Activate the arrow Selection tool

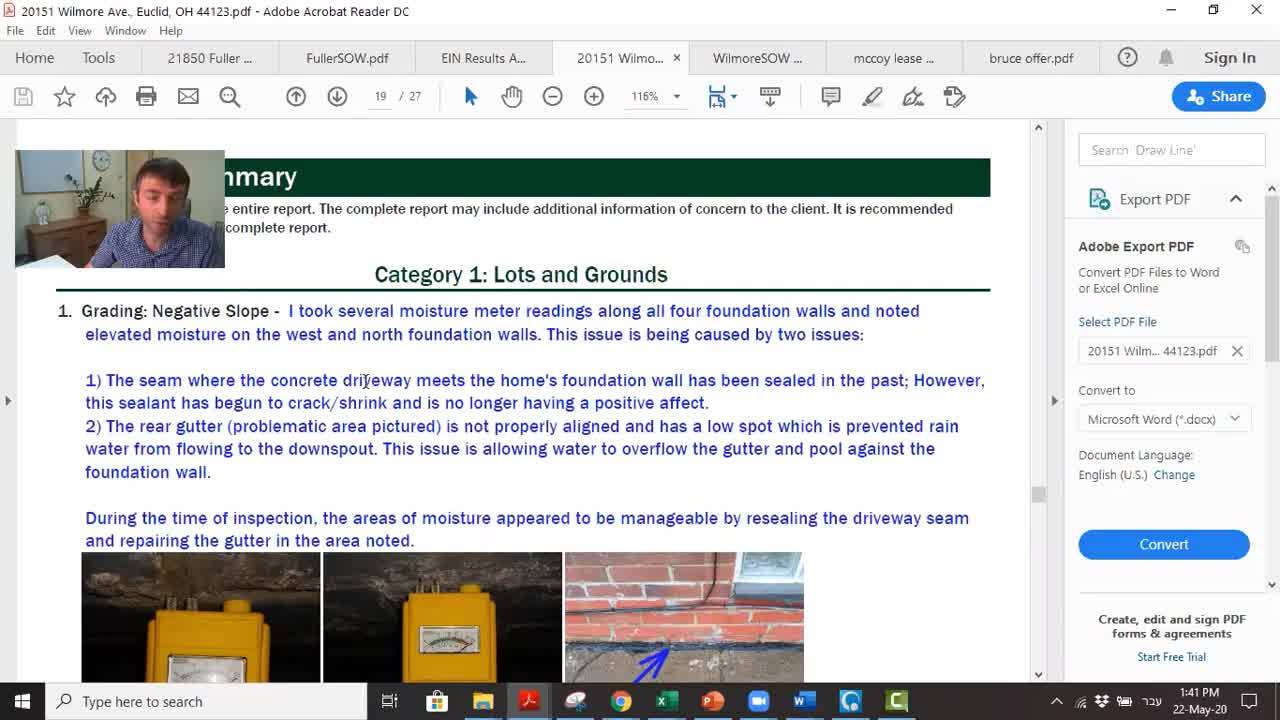point(471,97)
